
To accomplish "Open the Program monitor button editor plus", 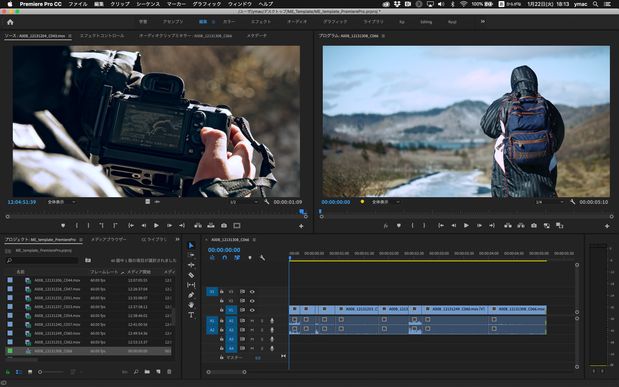I will point(607,226).
